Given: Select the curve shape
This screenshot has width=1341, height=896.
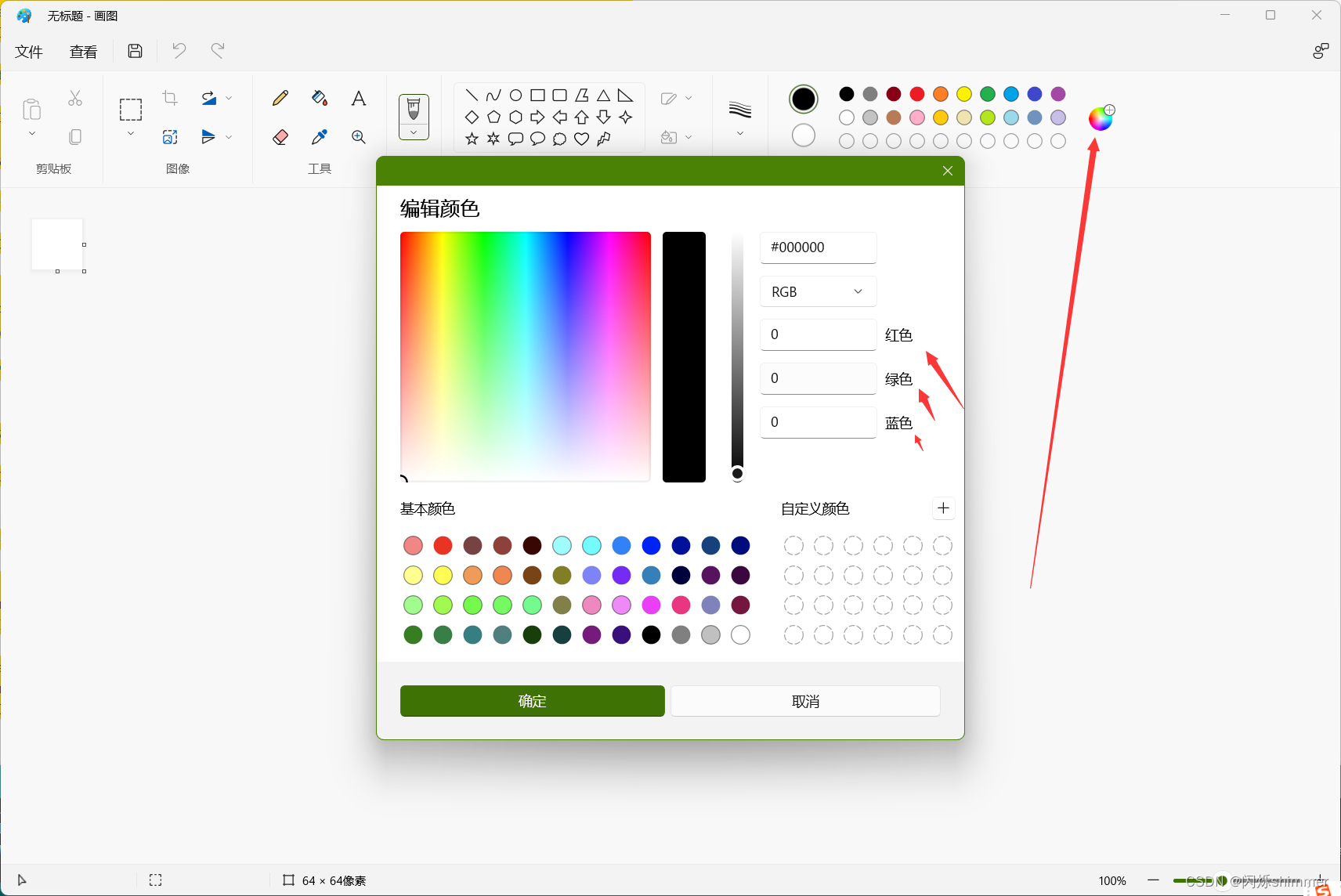Looking at the screenshot, I should click(493, 96).
